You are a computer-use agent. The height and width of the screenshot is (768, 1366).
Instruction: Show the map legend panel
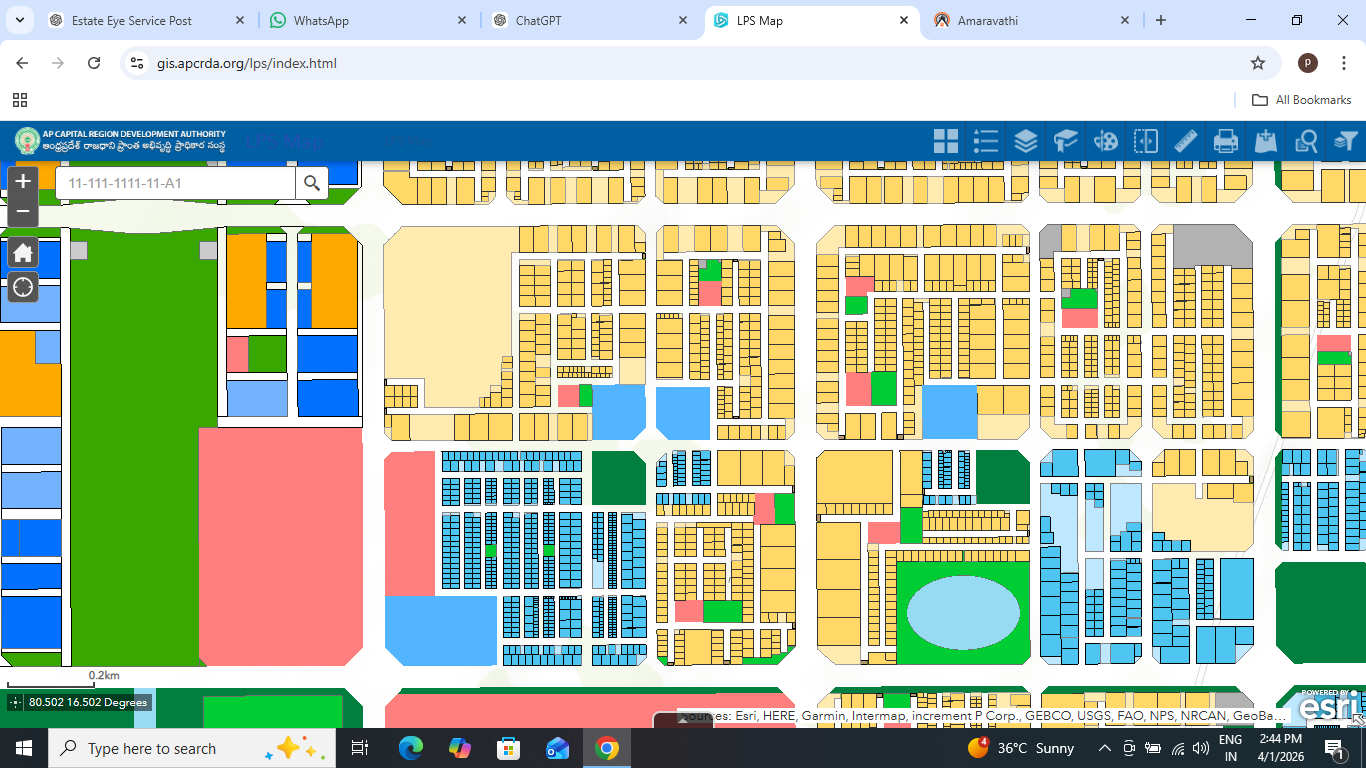[x=985, y=141]
